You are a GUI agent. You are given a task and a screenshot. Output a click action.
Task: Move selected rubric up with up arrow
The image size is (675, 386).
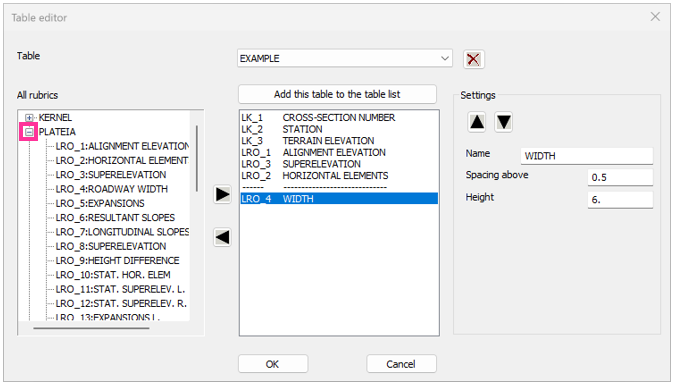(477, 122)
